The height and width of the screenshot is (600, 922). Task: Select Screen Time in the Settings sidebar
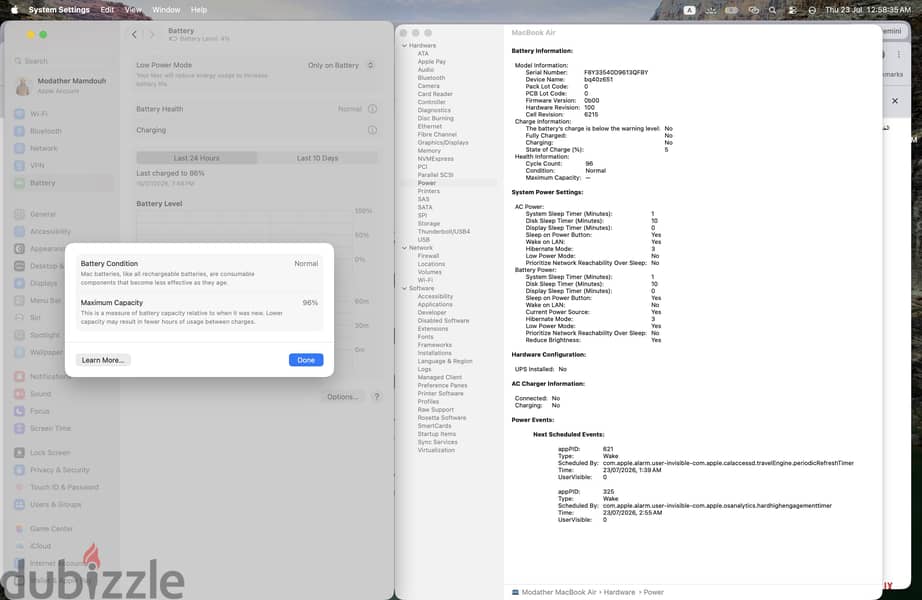(62, 428)
